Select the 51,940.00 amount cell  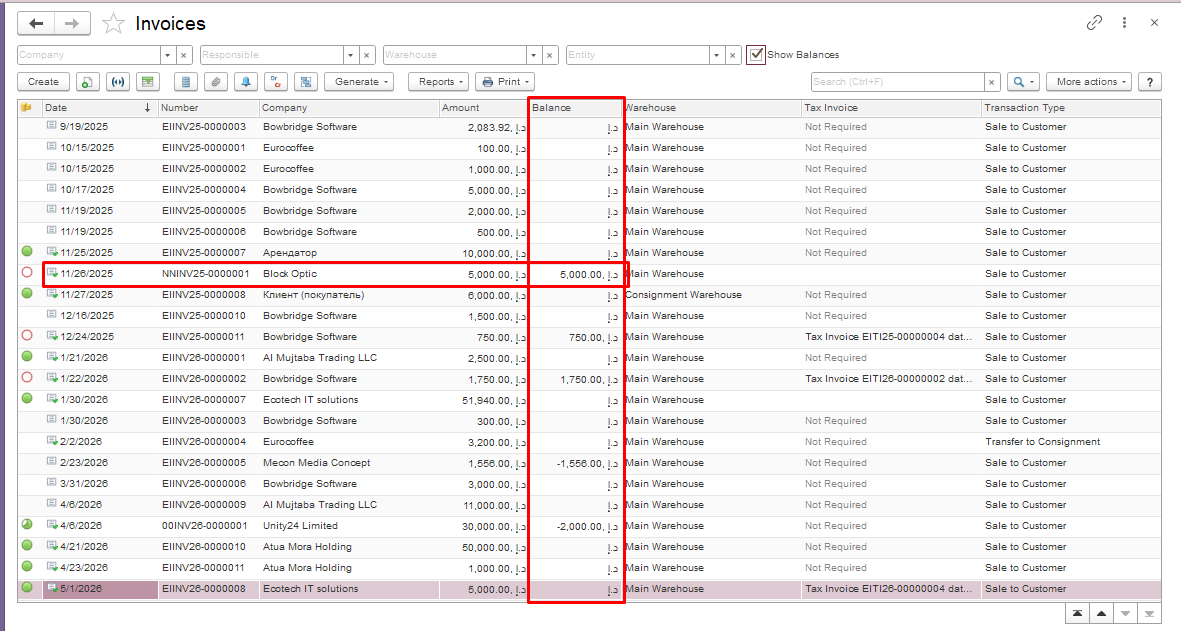[x=484, y=400]
